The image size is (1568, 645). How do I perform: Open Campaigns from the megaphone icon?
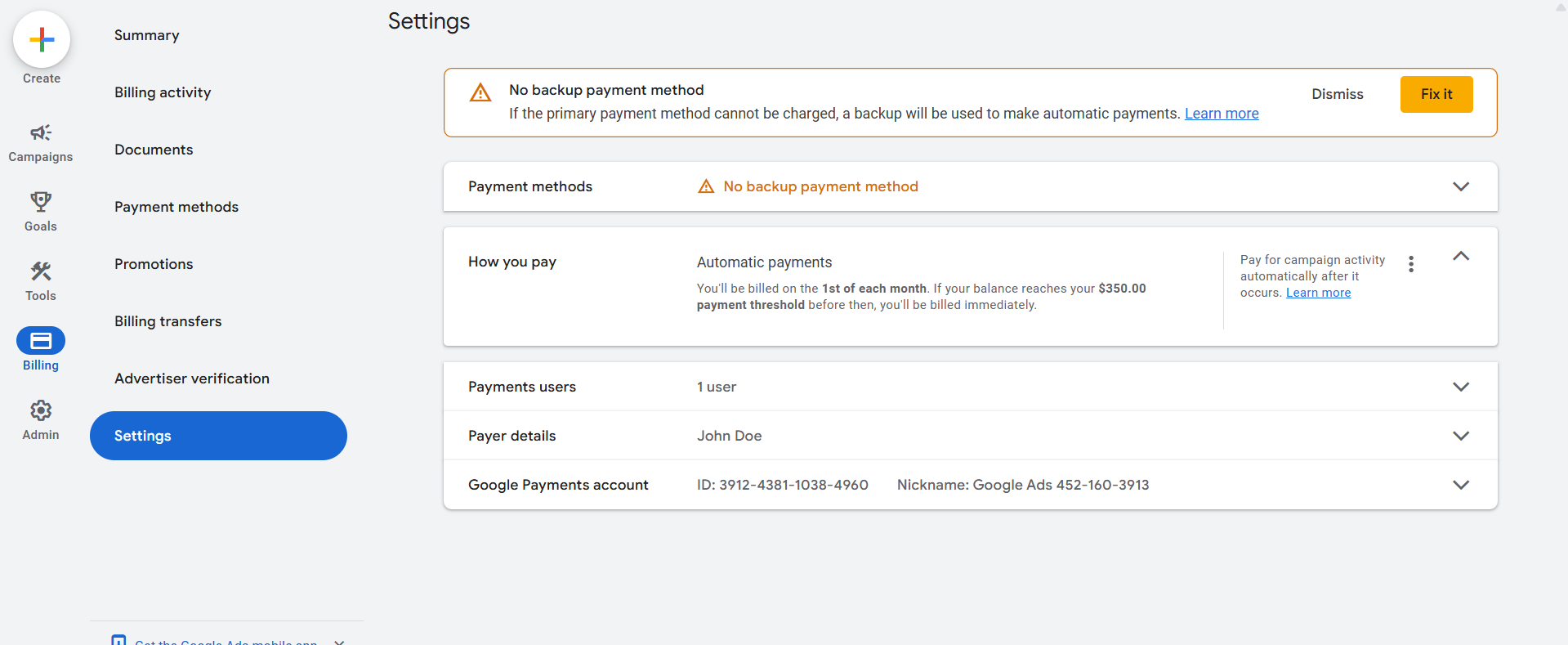click(x=41, y=132)
